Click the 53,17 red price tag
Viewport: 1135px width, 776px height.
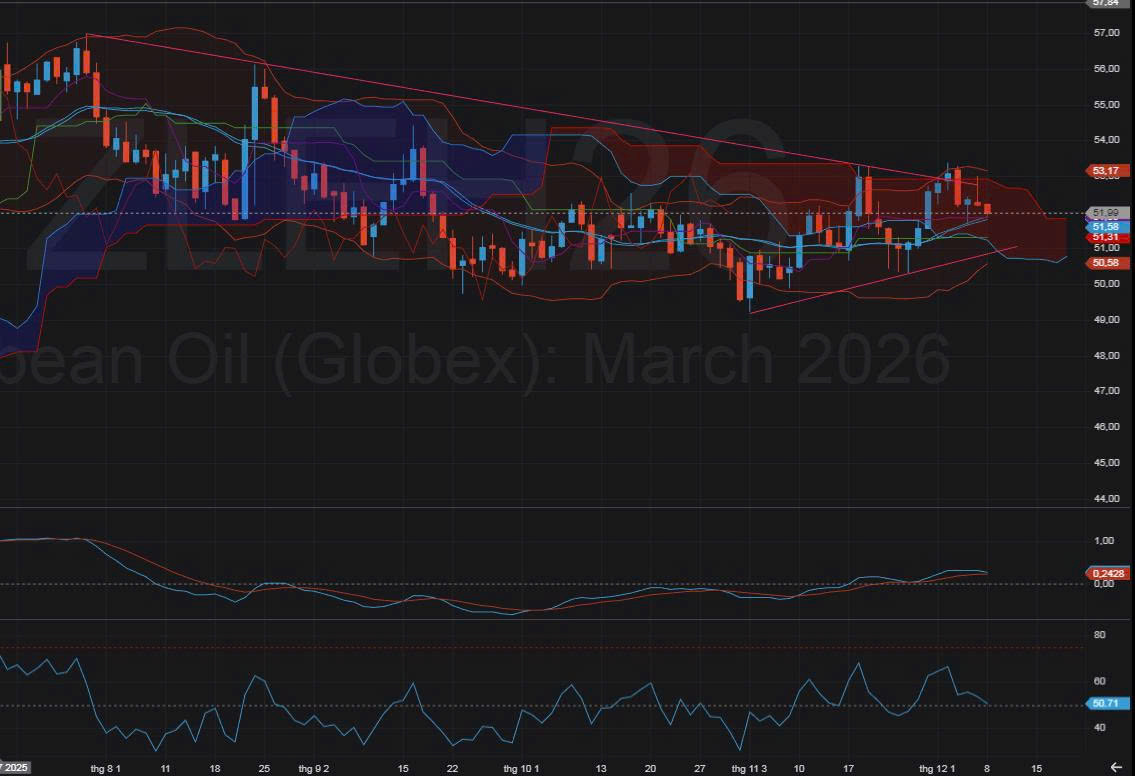[1105, 171]
